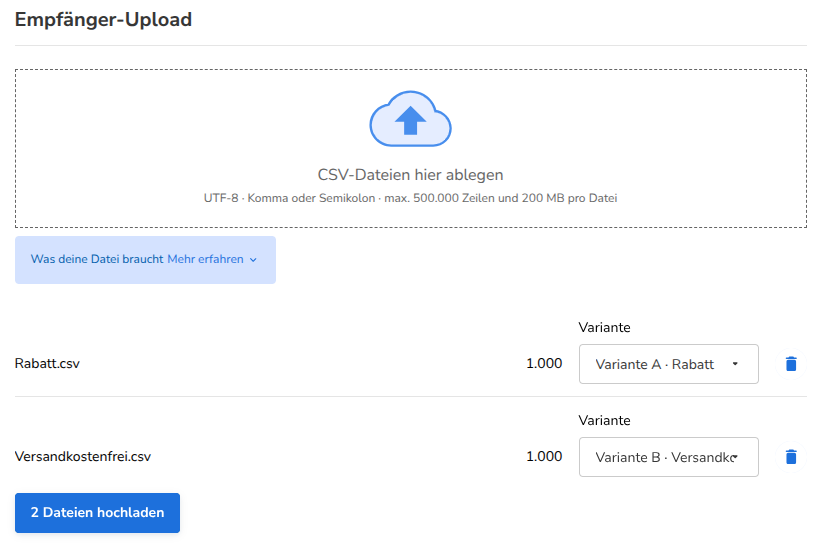
Task: Delete the Rabatt.csv file with trash icon
Action: tap(791, 364)
